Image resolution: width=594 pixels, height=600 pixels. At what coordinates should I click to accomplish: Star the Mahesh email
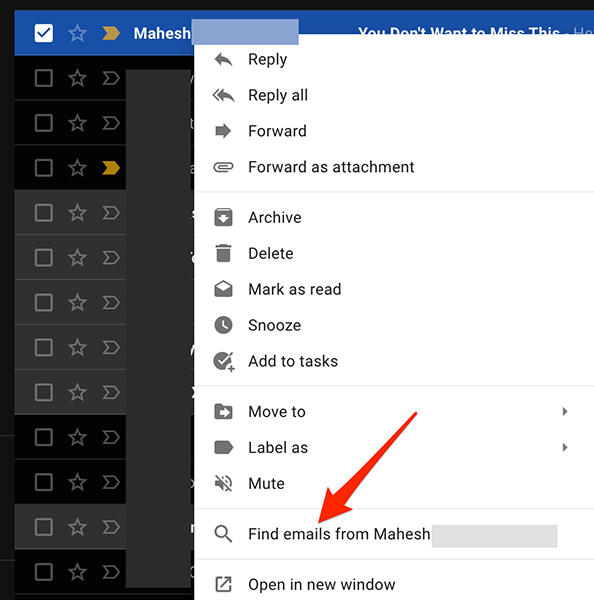point(77,33)
